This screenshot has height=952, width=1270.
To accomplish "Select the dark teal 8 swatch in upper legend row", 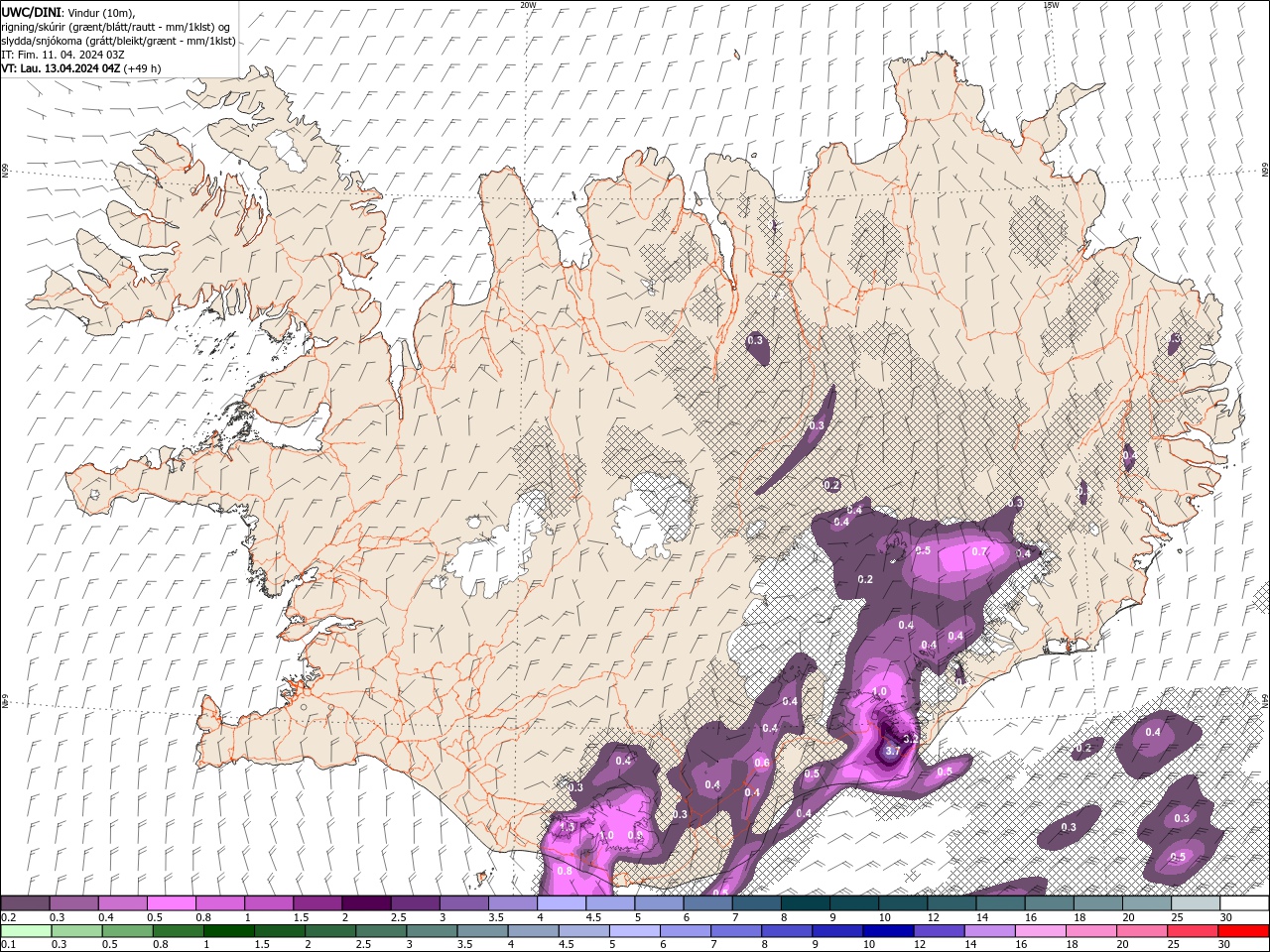I will [805, 903].
